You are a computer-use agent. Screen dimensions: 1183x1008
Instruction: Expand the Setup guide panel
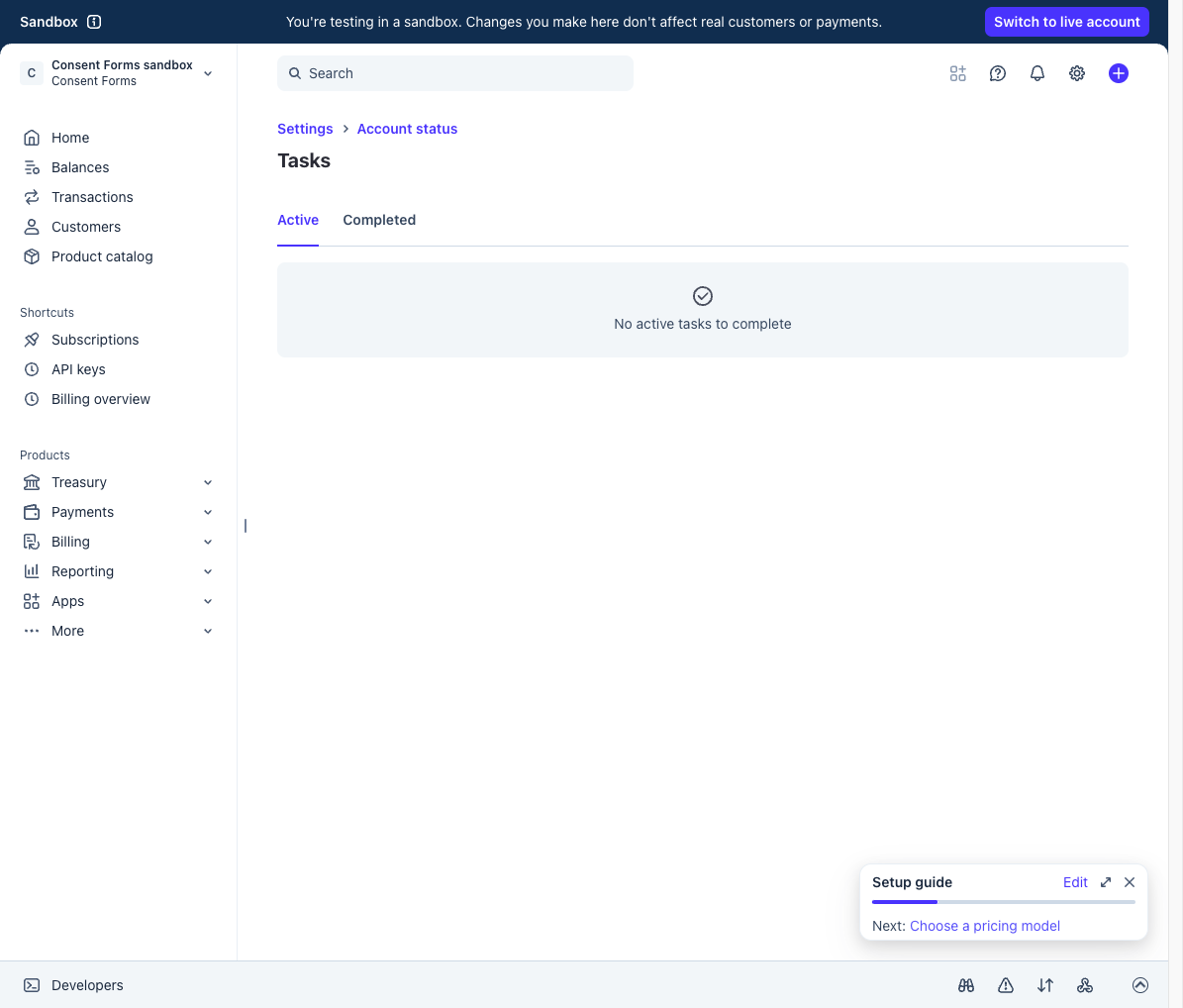tap(1106, 883)
